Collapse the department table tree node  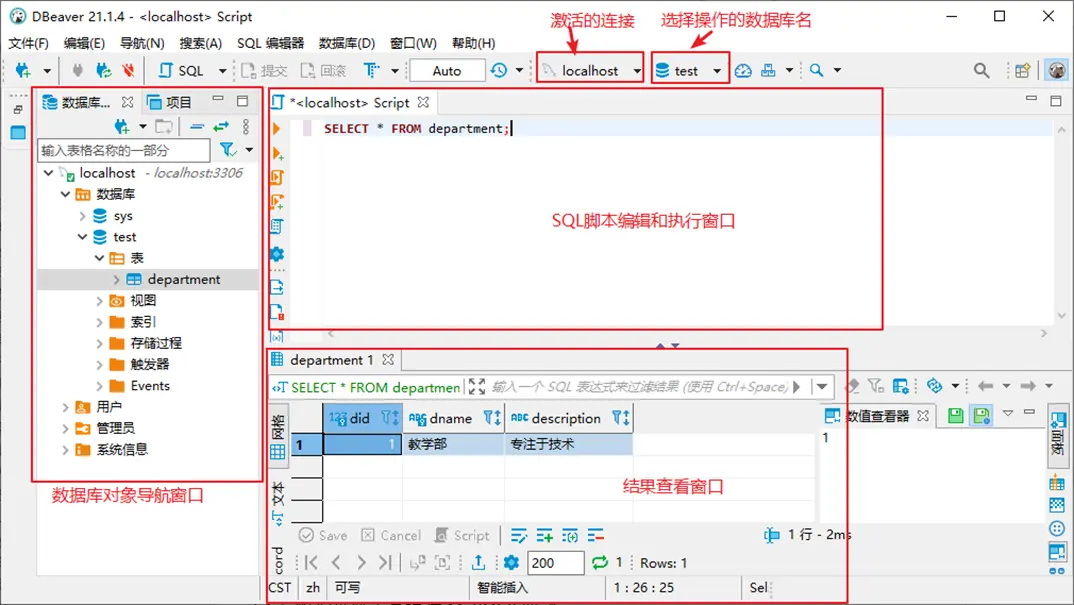click(x=115, y=278)
